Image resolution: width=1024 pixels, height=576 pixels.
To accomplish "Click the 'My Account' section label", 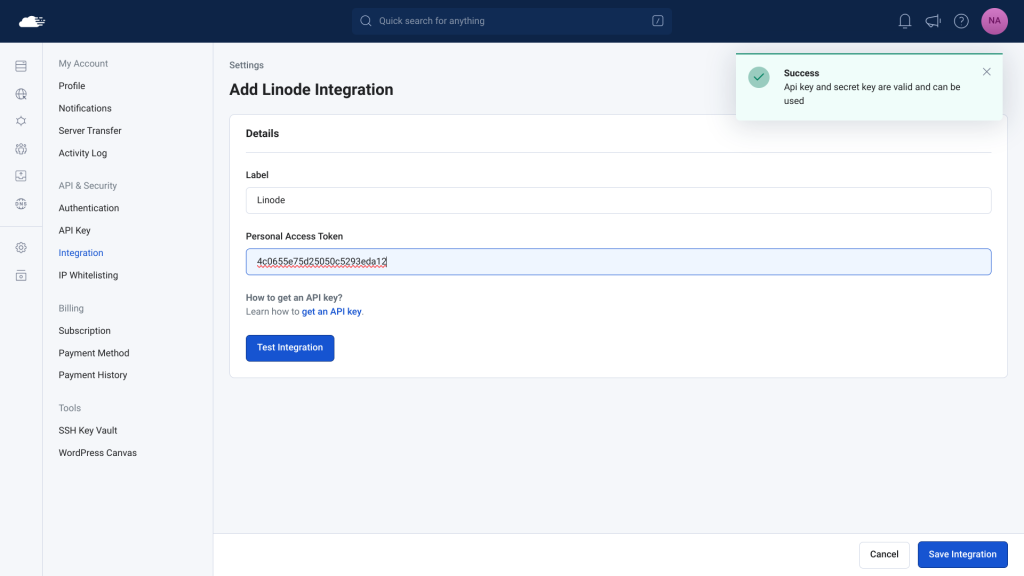I will 83,63.
